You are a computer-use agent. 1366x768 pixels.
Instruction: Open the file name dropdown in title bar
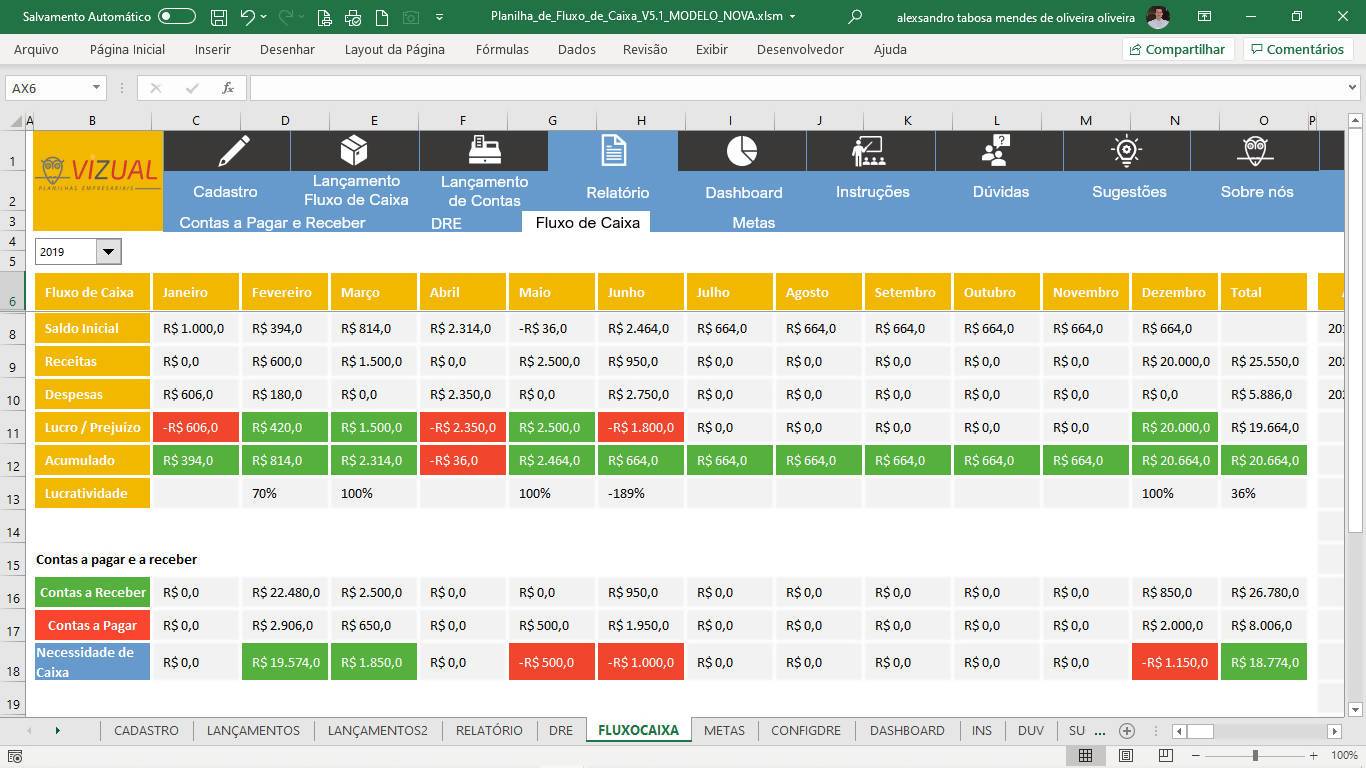(793, 17)
